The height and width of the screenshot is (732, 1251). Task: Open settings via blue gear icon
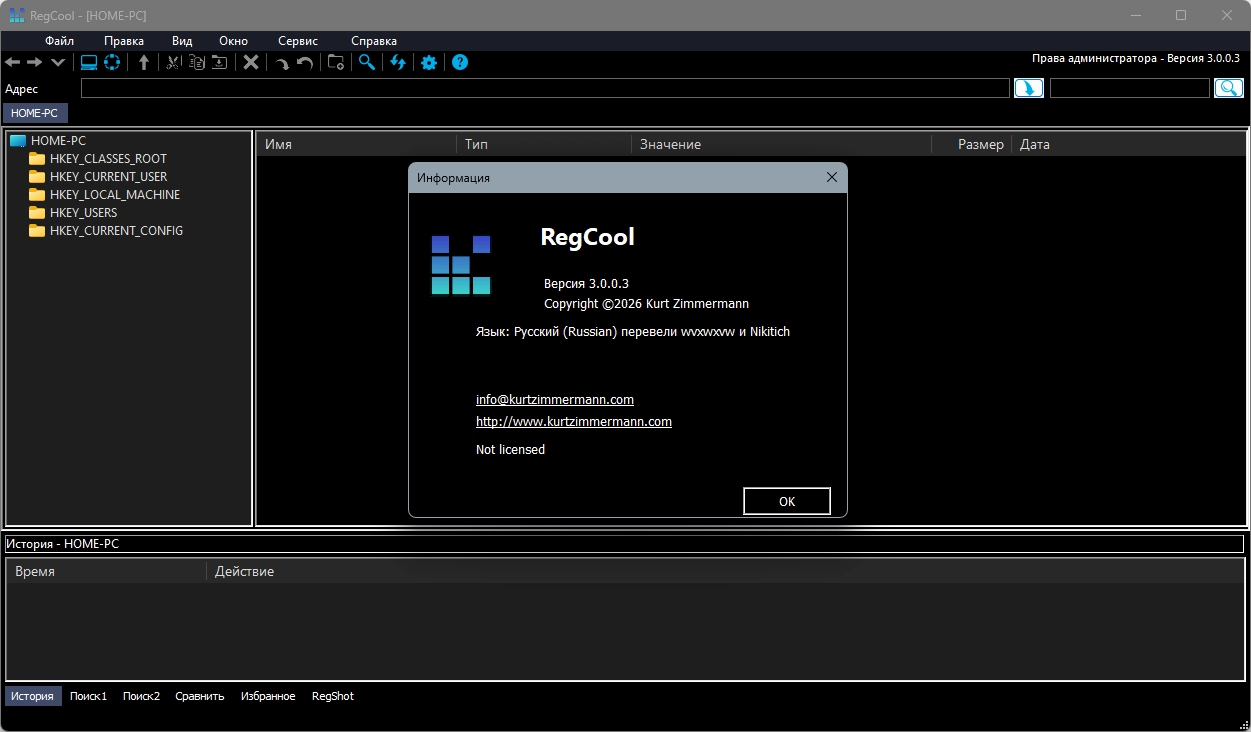[429, 63]
